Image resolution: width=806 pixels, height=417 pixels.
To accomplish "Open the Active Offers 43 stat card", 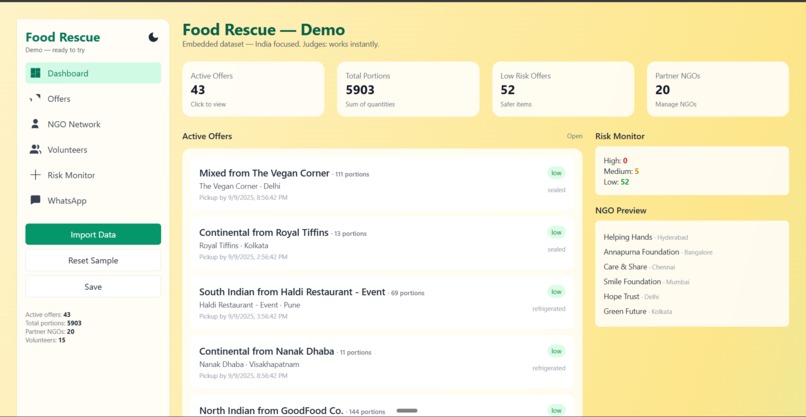I will point(253,89).
